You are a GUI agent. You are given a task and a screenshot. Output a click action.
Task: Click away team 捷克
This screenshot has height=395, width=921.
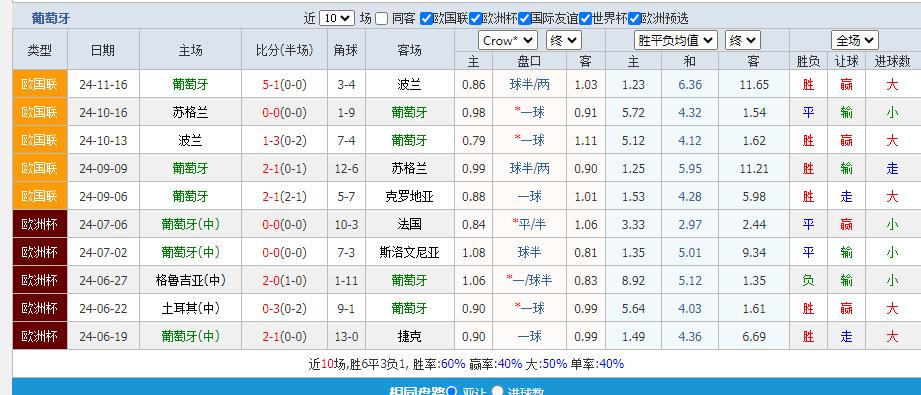click(409, 336)
